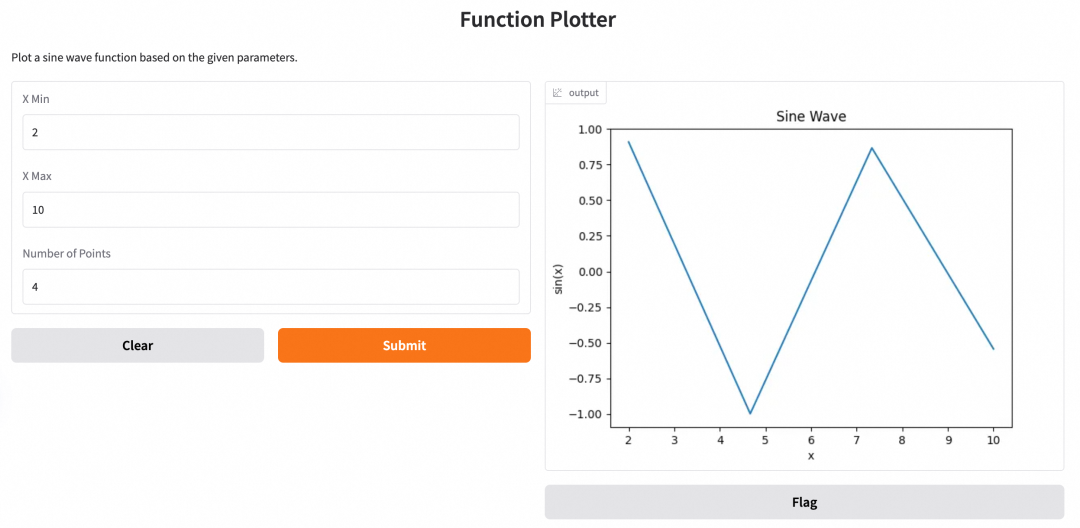Submit the sine wave parameters
The height and width of the screenshot is (528, 1080).
tap(404, 346)
